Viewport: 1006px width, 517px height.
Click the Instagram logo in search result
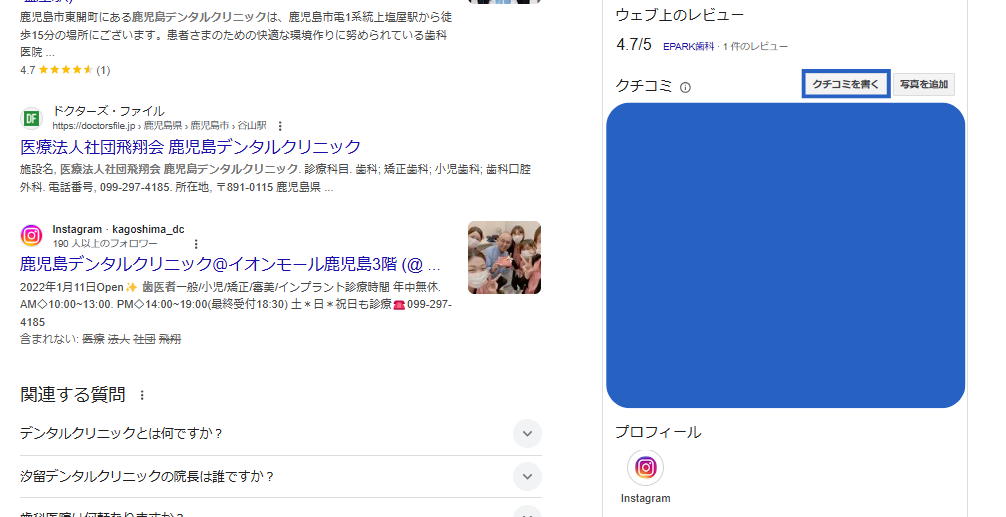point(31,235)
